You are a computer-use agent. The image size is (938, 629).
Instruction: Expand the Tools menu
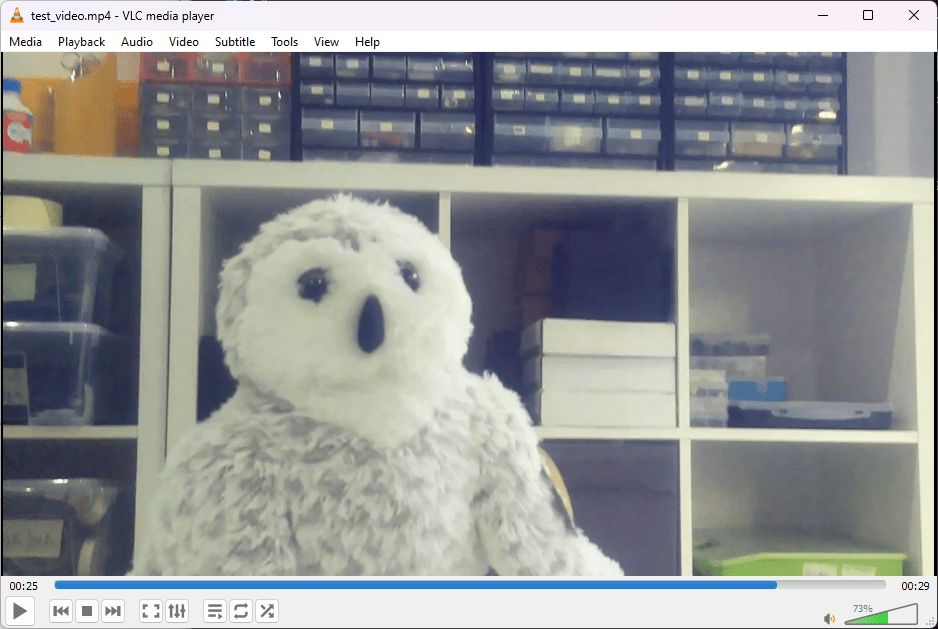click(285, 42)
